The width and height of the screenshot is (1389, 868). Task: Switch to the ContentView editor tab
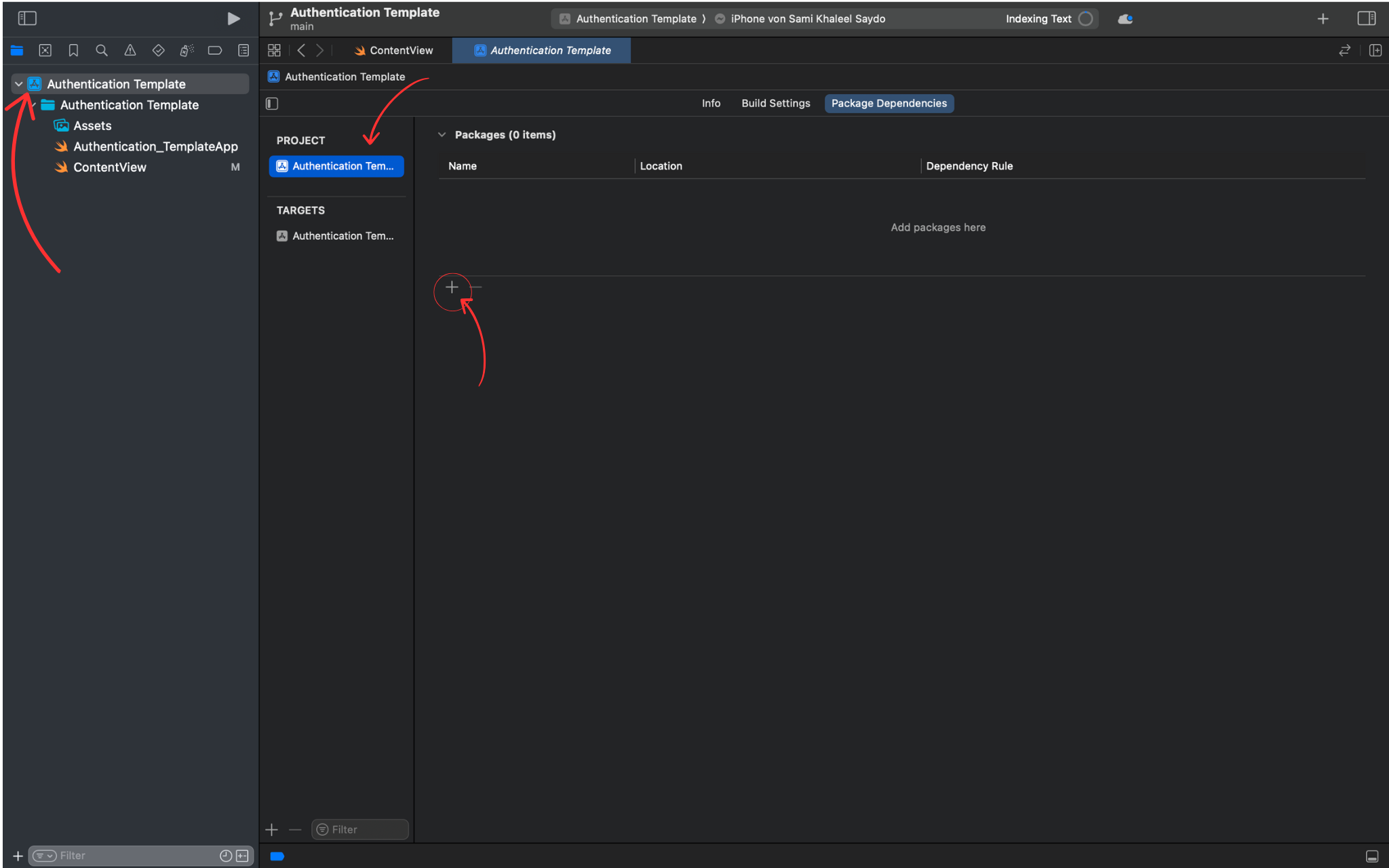coord(394,50)
